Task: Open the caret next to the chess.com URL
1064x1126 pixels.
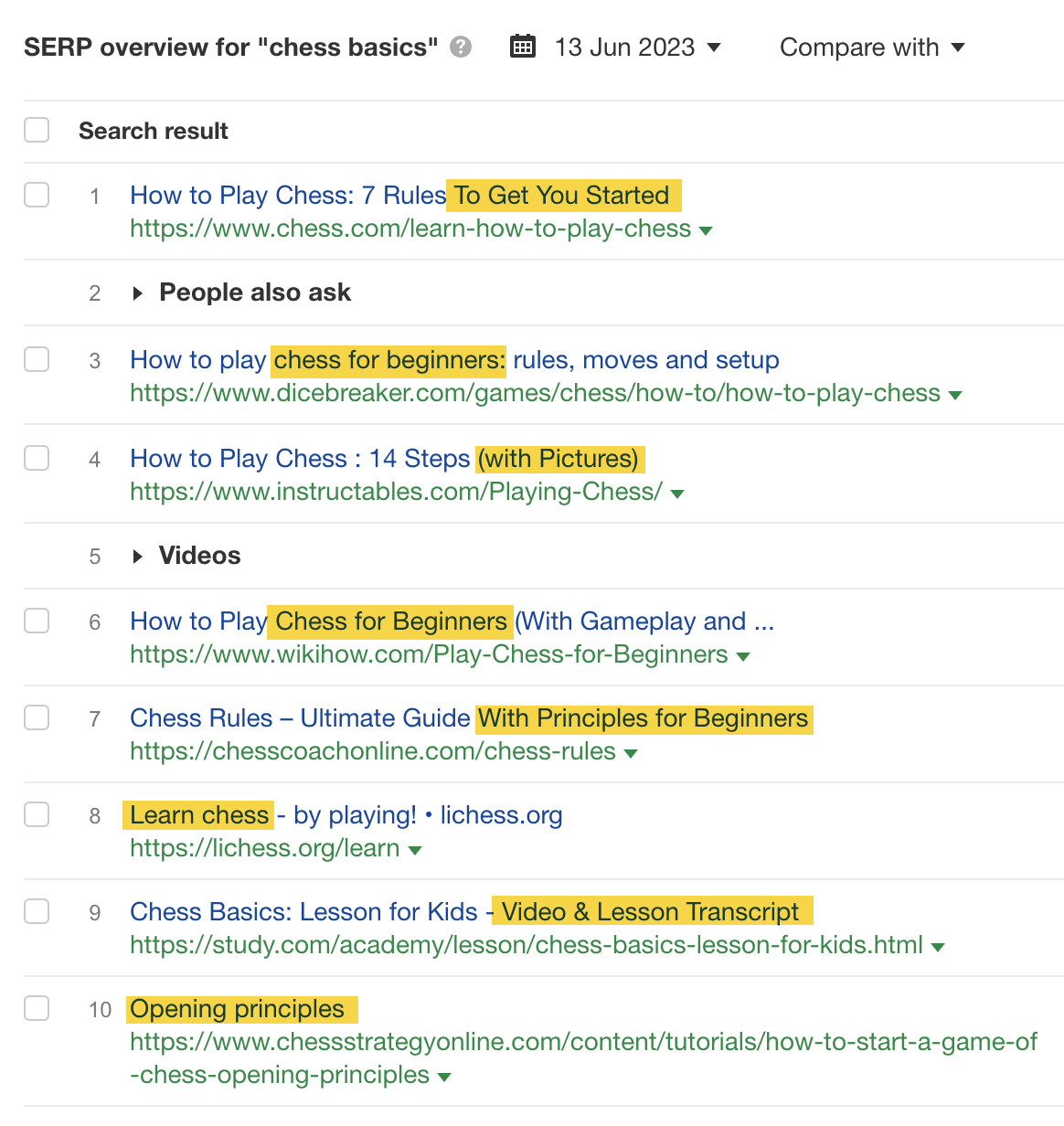Action: click(706, 230)
